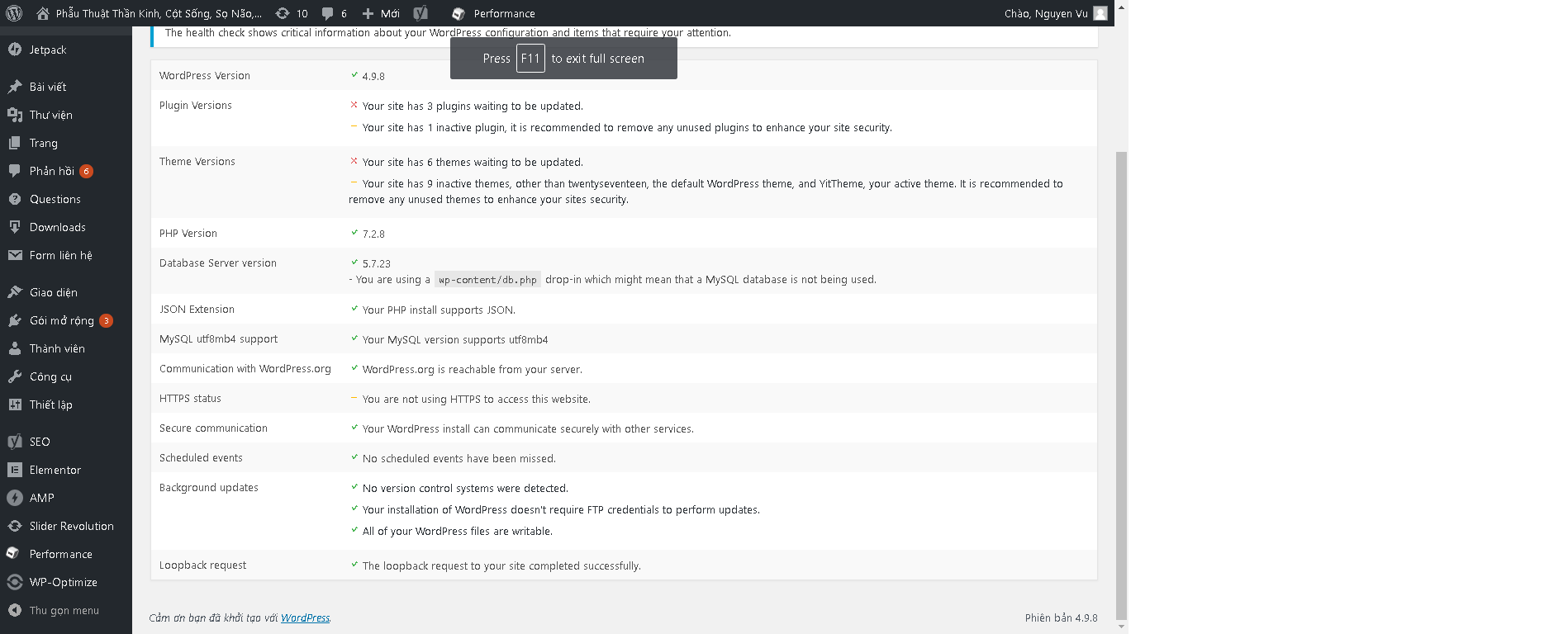1568x634 pixels.
Task: Open the Mới (new) dropdown in admin bar
Action: pos(381,13)
